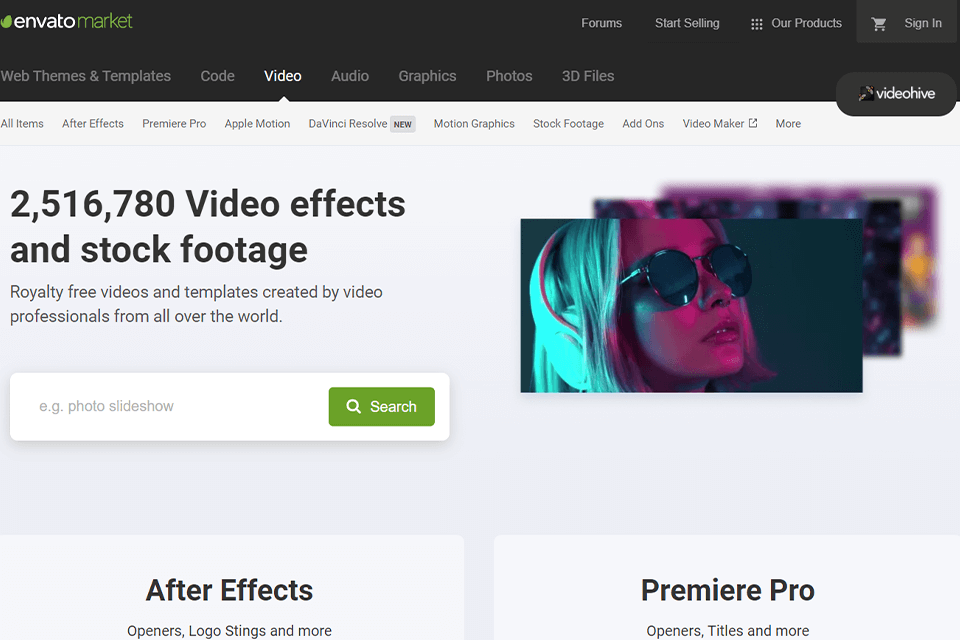Open the After Effects category card

[230, 588]
